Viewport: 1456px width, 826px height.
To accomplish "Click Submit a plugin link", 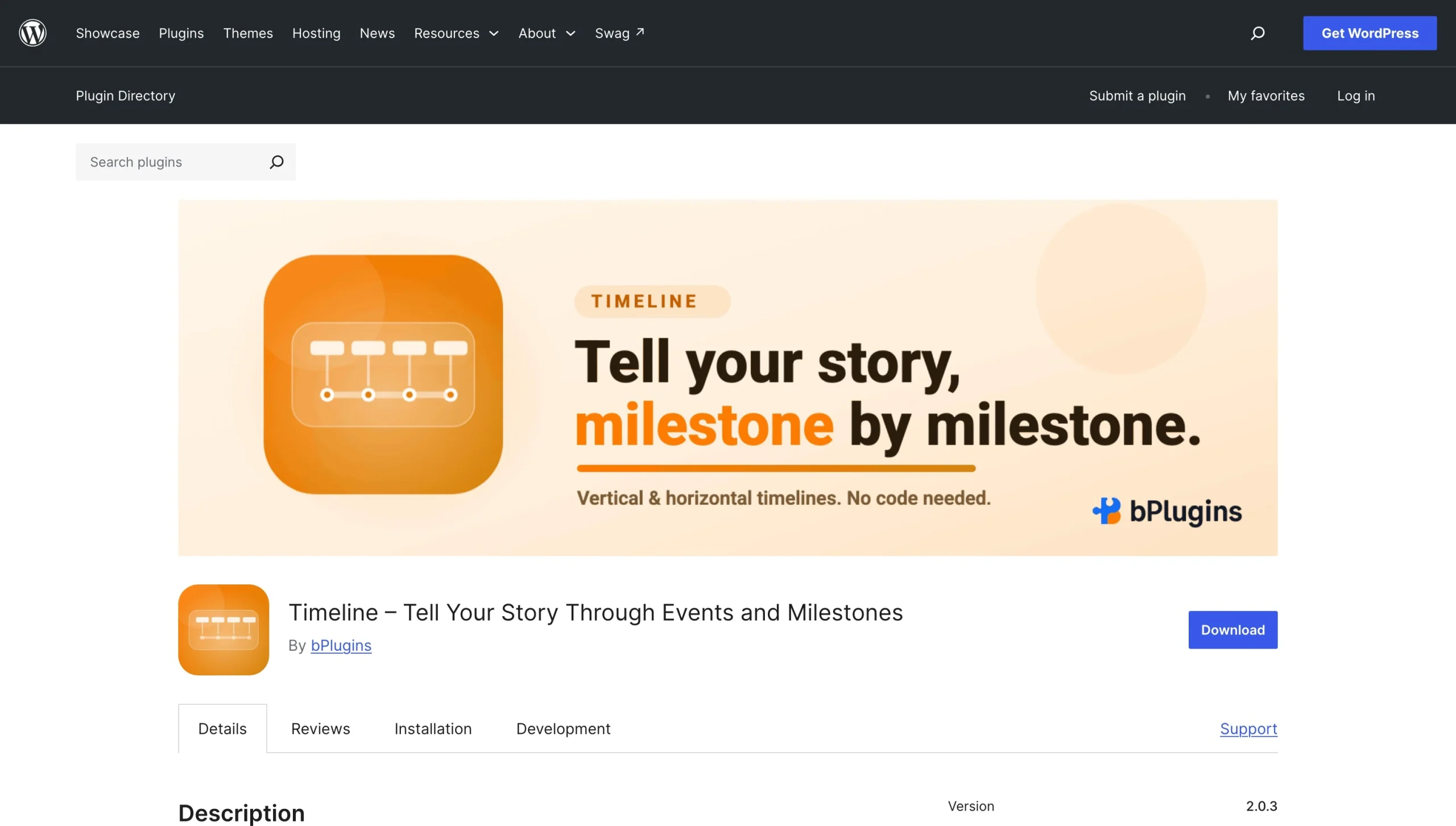I will 1137,96.
